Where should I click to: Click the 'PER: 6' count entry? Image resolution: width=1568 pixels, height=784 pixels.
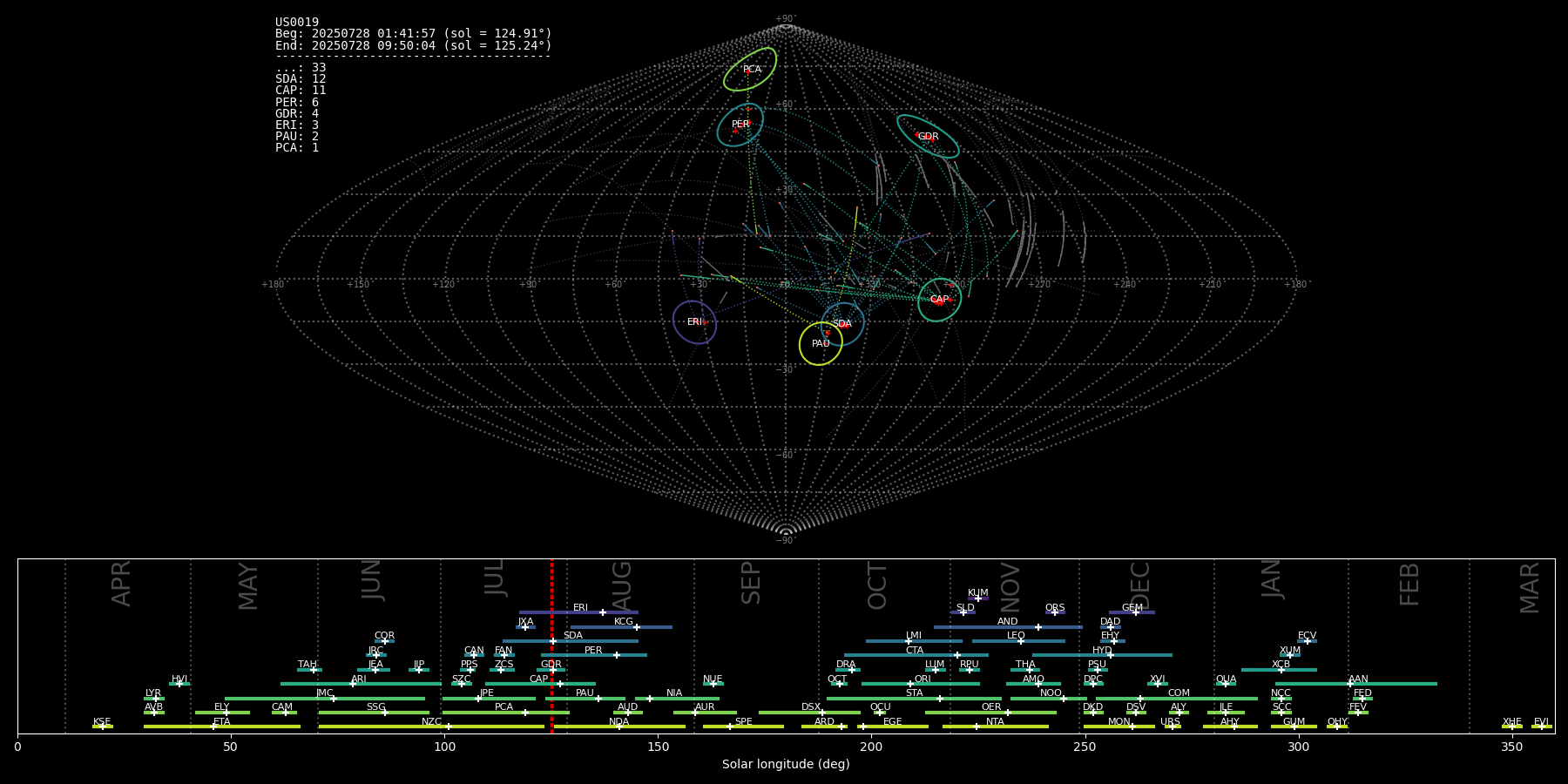(297, 103)
